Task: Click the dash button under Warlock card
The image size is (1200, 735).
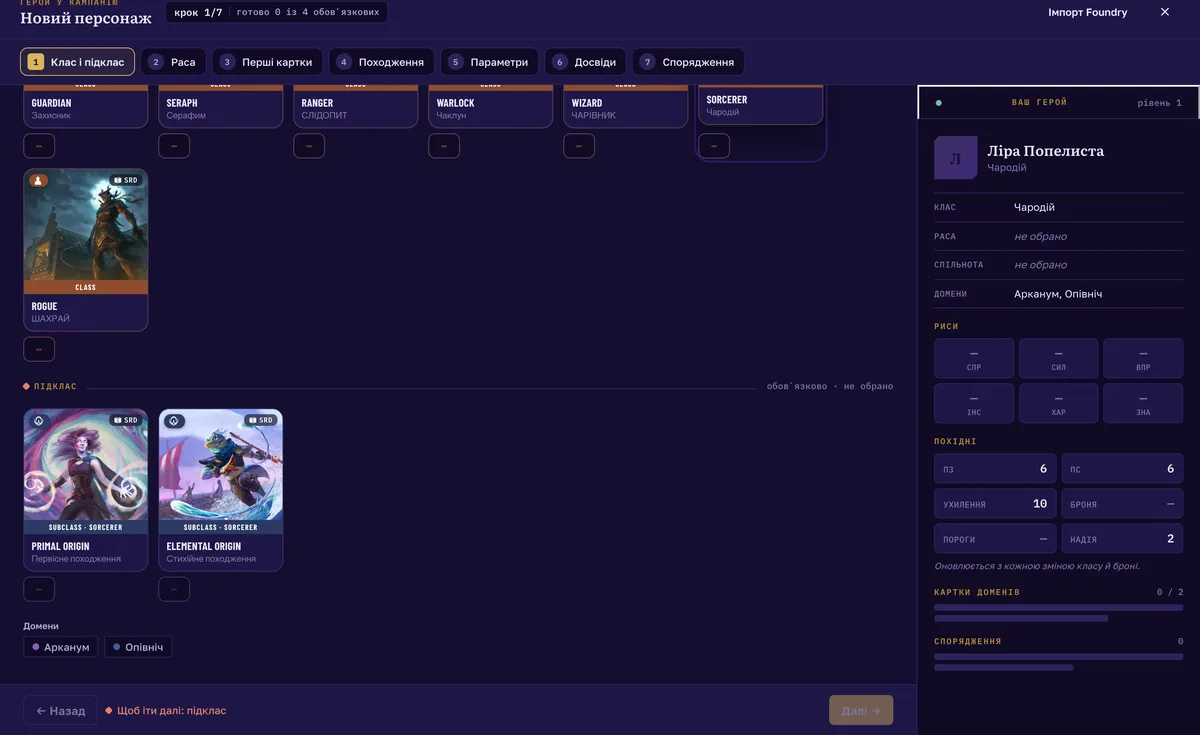Action: [x=444, y=146]
